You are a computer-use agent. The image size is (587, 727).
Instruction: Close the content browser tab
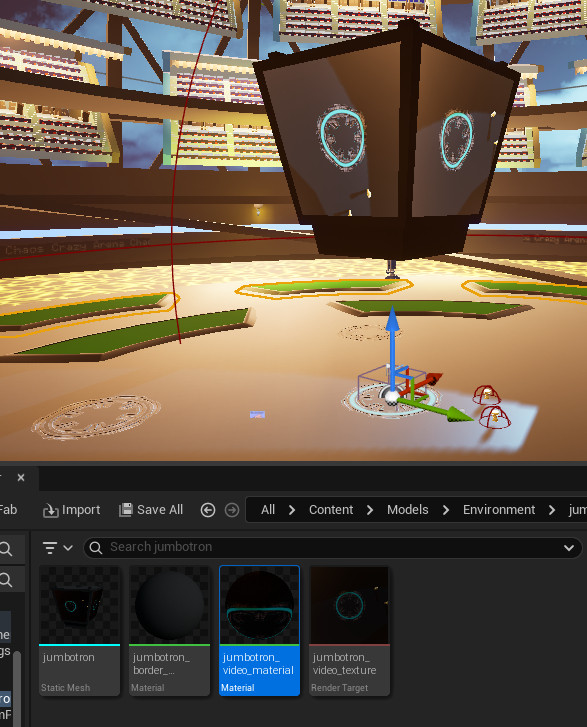tap(21, 477)
